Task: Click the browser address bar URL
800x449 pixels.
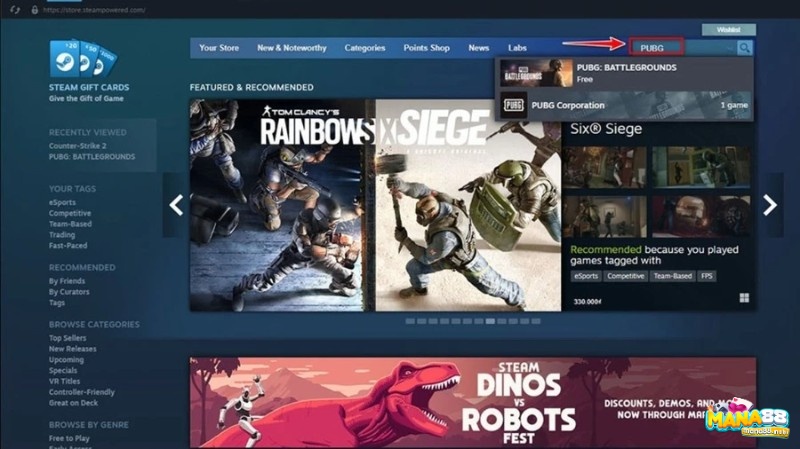Action: click(x=94, y=10)
